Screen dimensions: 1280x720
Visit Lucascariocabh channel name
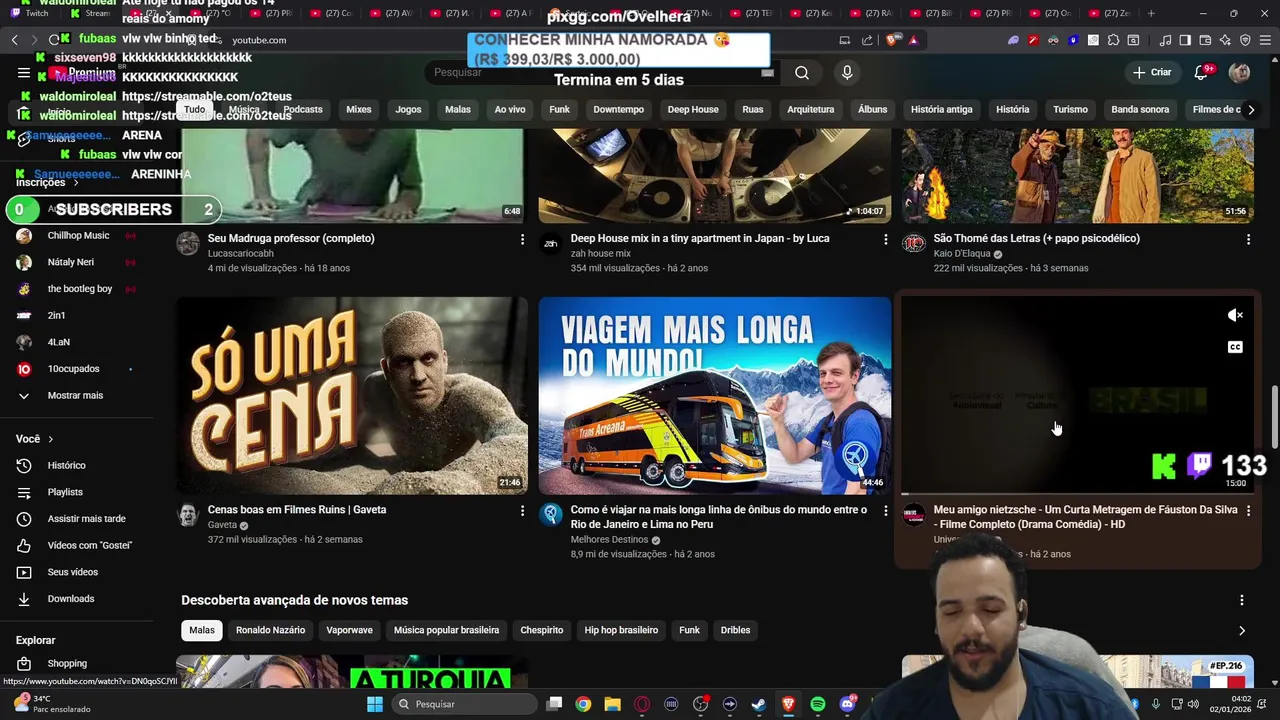point(241,253)
